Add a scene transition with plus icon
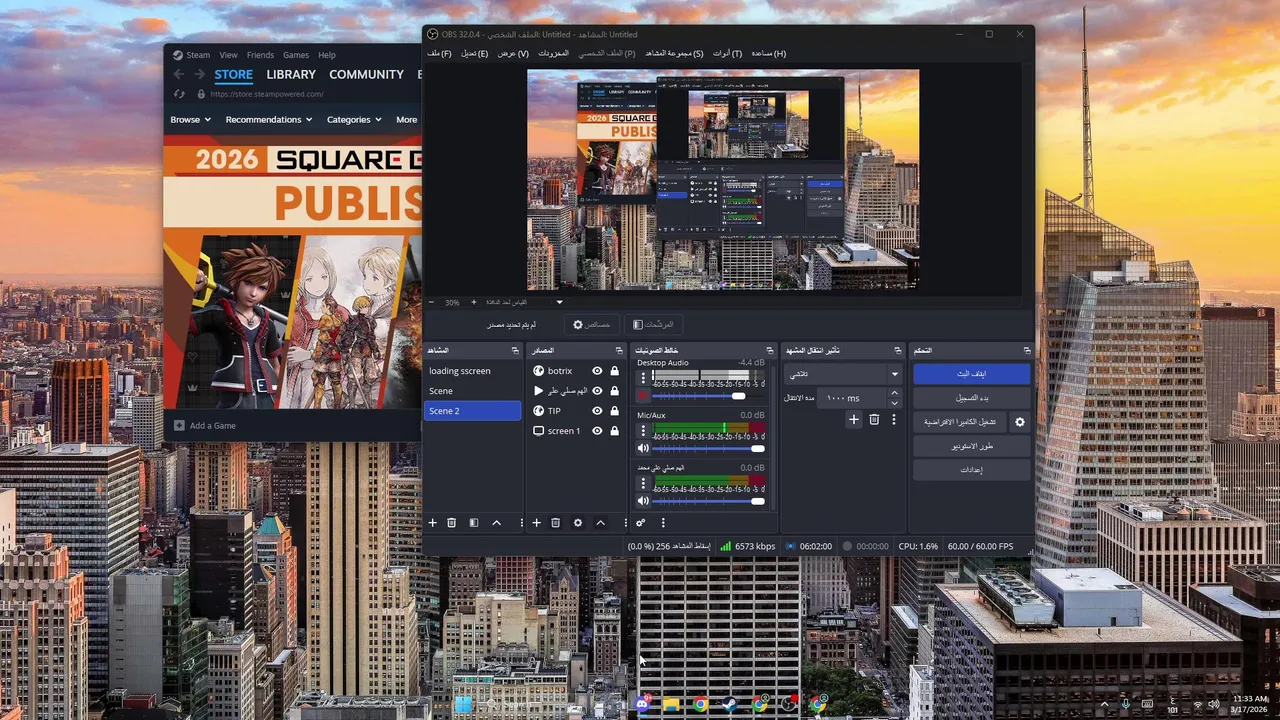The width and height of the screenshot is (1280, 720). [x=854, y=420]
